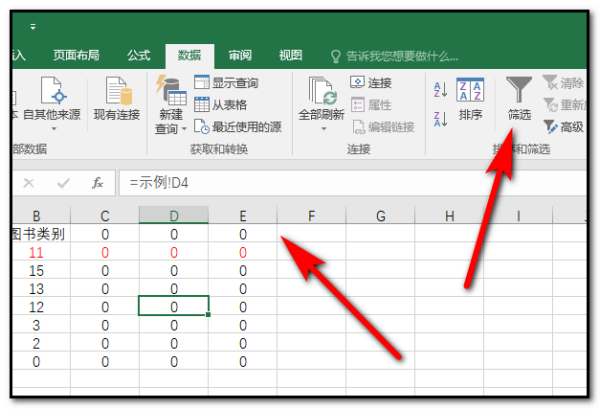Click the cell containing 图书类别
The height and width of the screenshot is (409, 600).
(x=41, y=234)
